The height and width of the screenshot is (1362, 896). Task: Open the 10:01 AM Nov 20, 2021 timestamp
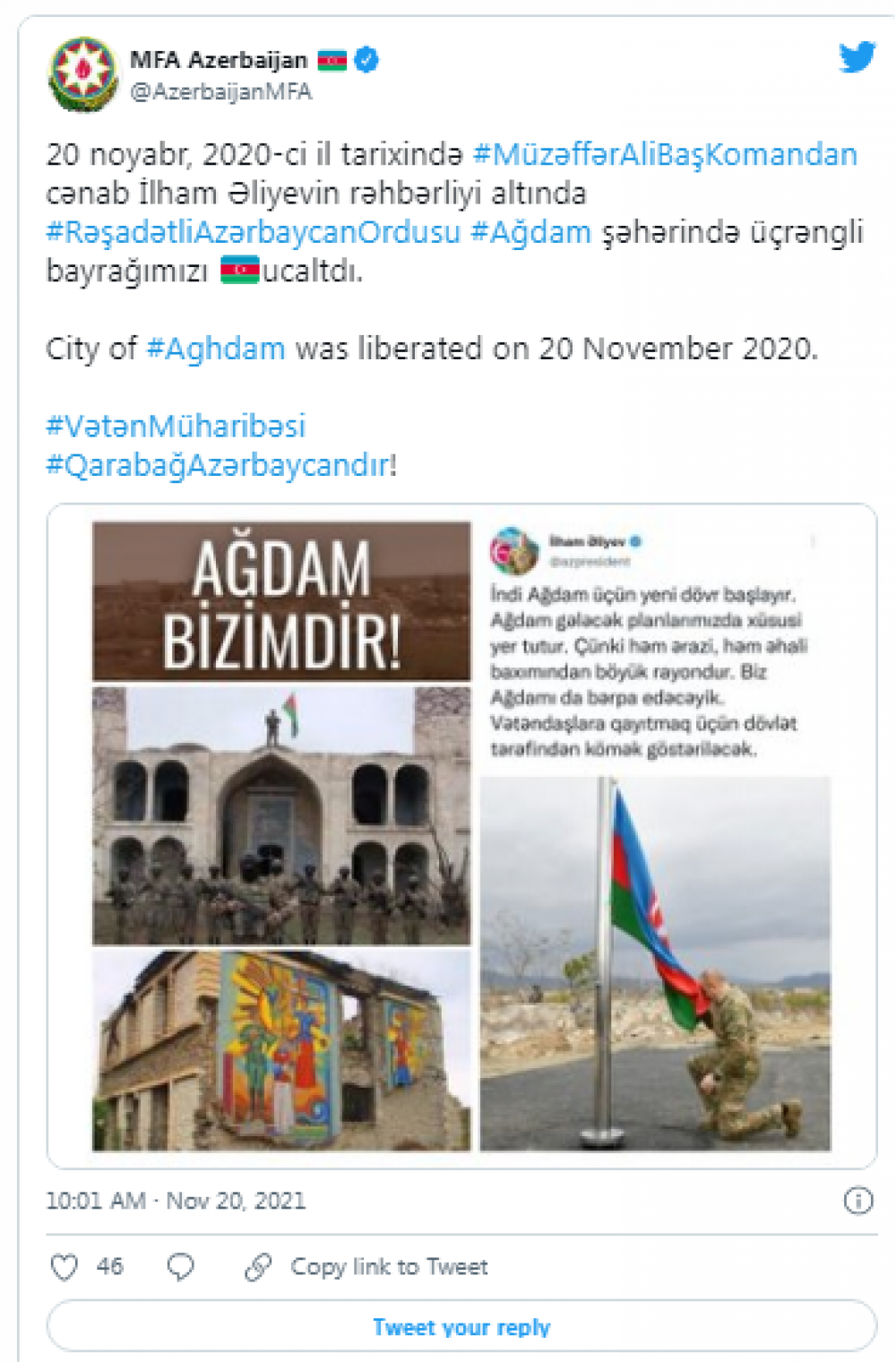(176, 1201)
